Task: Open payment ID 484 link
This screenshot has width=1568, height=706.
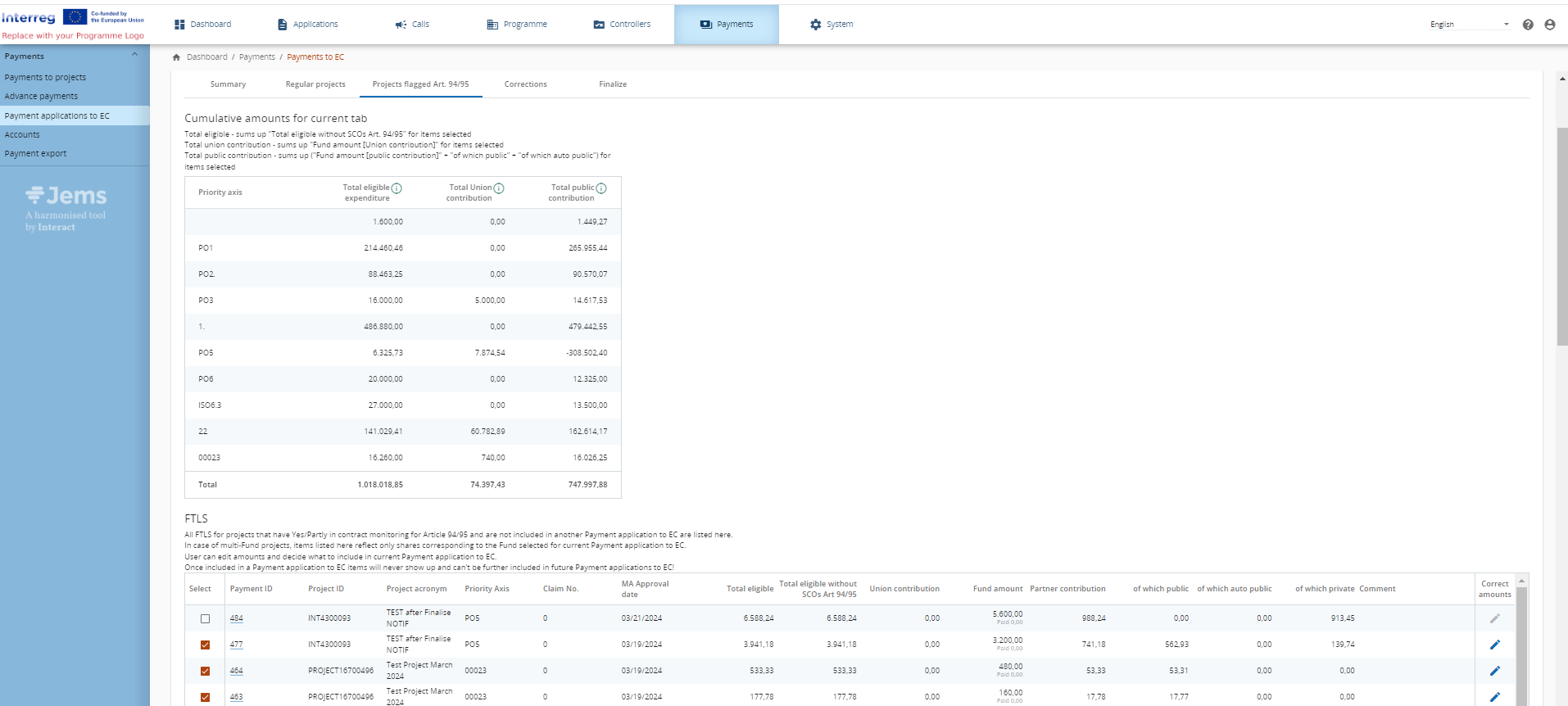Action: [x=237, y=618]
